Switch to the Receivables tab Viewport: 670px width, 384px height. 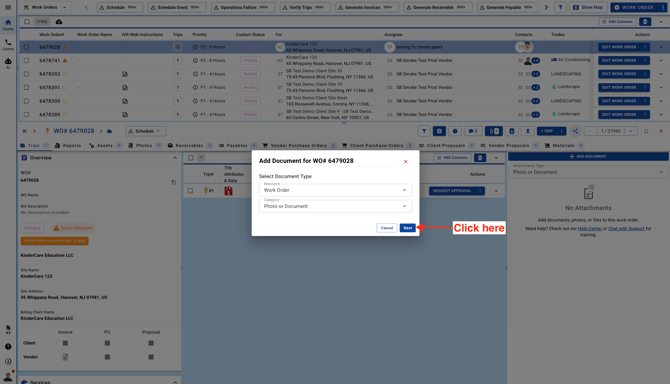(190, 146)
